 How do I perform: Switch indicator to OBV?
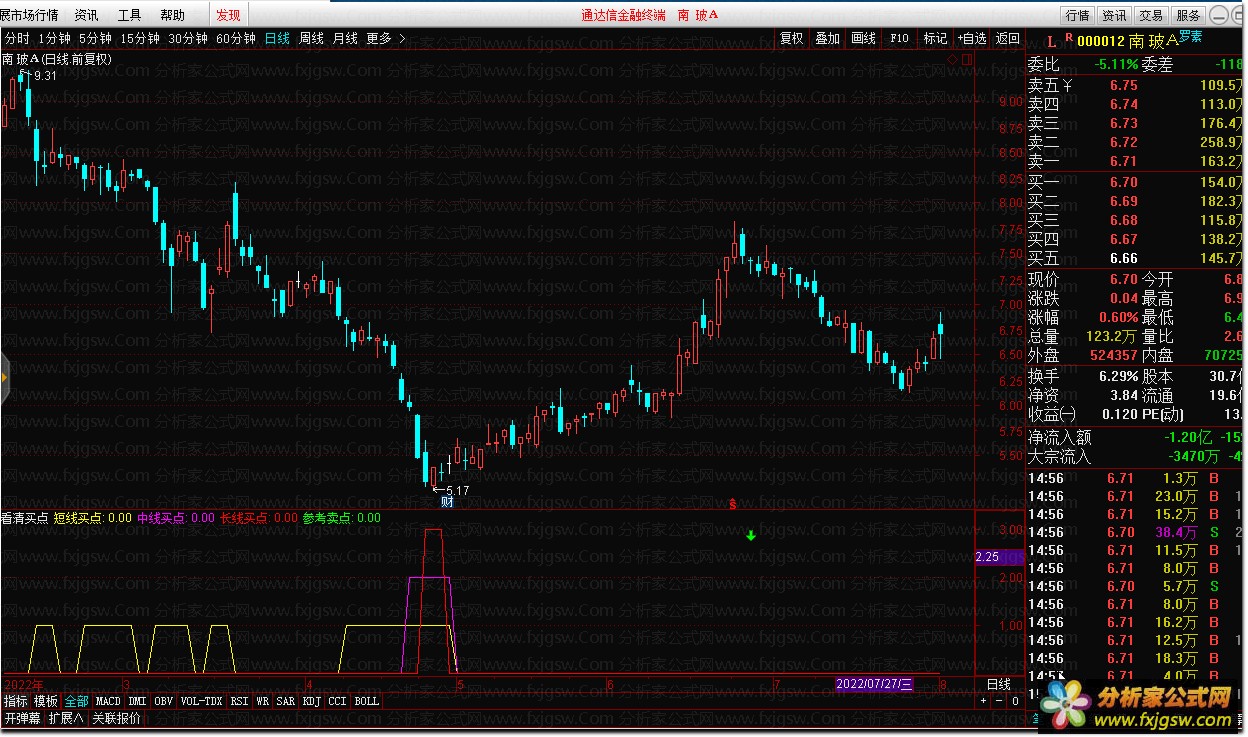(x=163, y=701)
